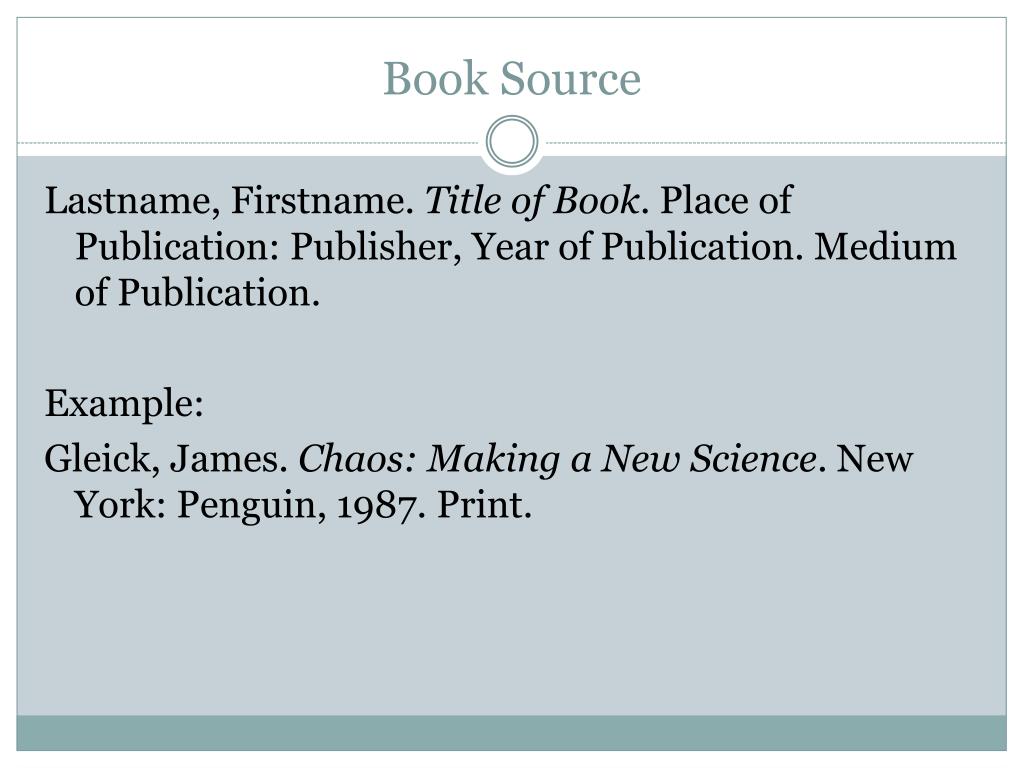Image resolution: width=1024 pixels, height=768 pixels.
Task: Click the author name "Gleick, James."
Action: tap(167, 458)
